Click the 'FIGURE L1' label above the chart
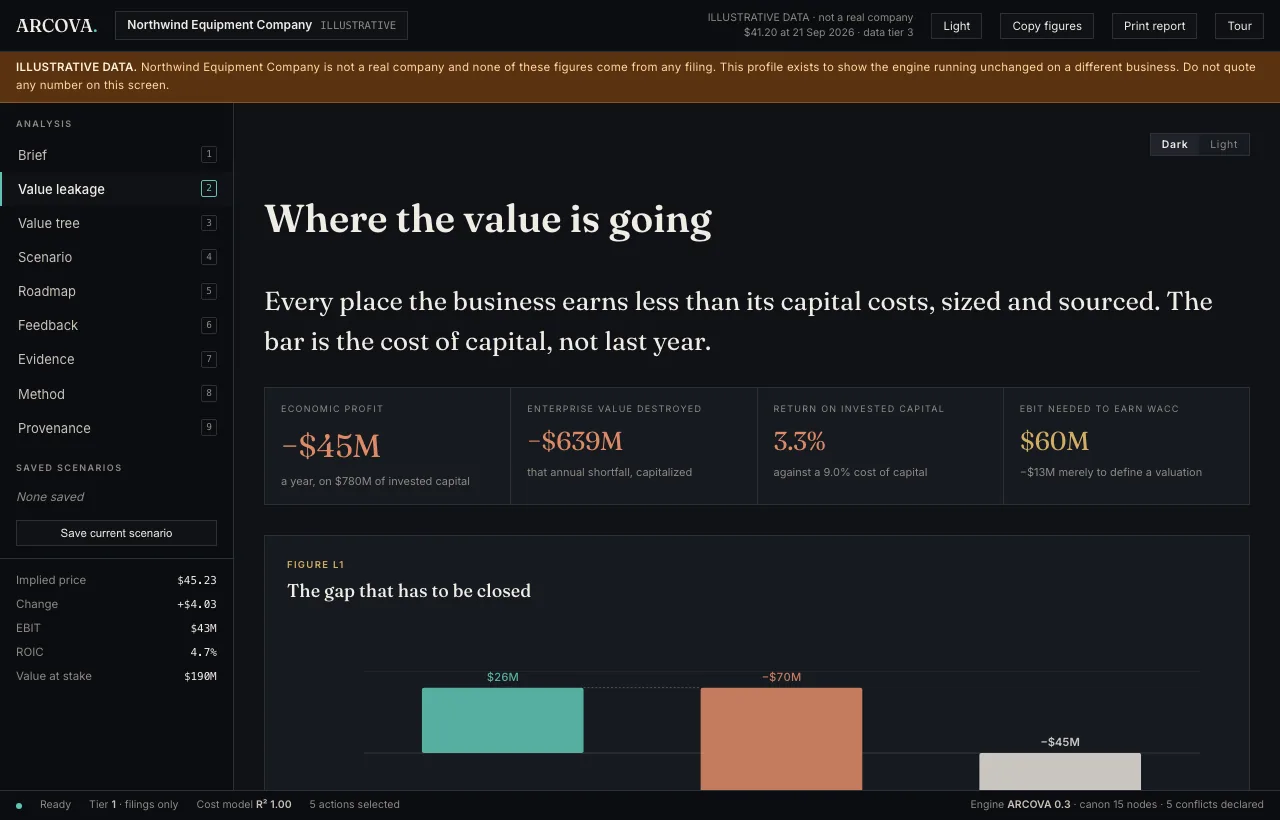 point(315,565)
